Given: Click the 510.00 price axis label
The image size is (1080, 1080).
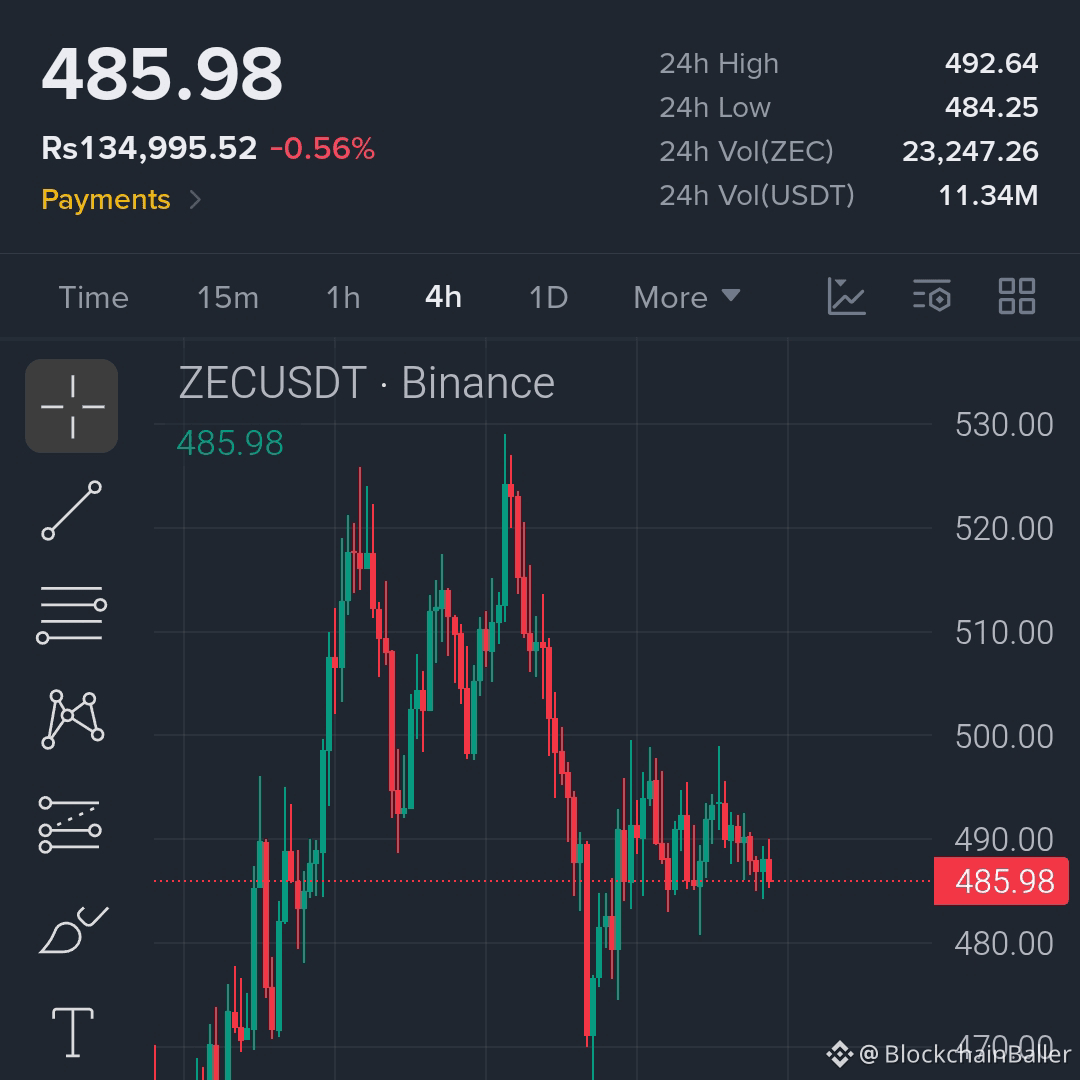Looking at the screenshot, I should pos(1004,632).
